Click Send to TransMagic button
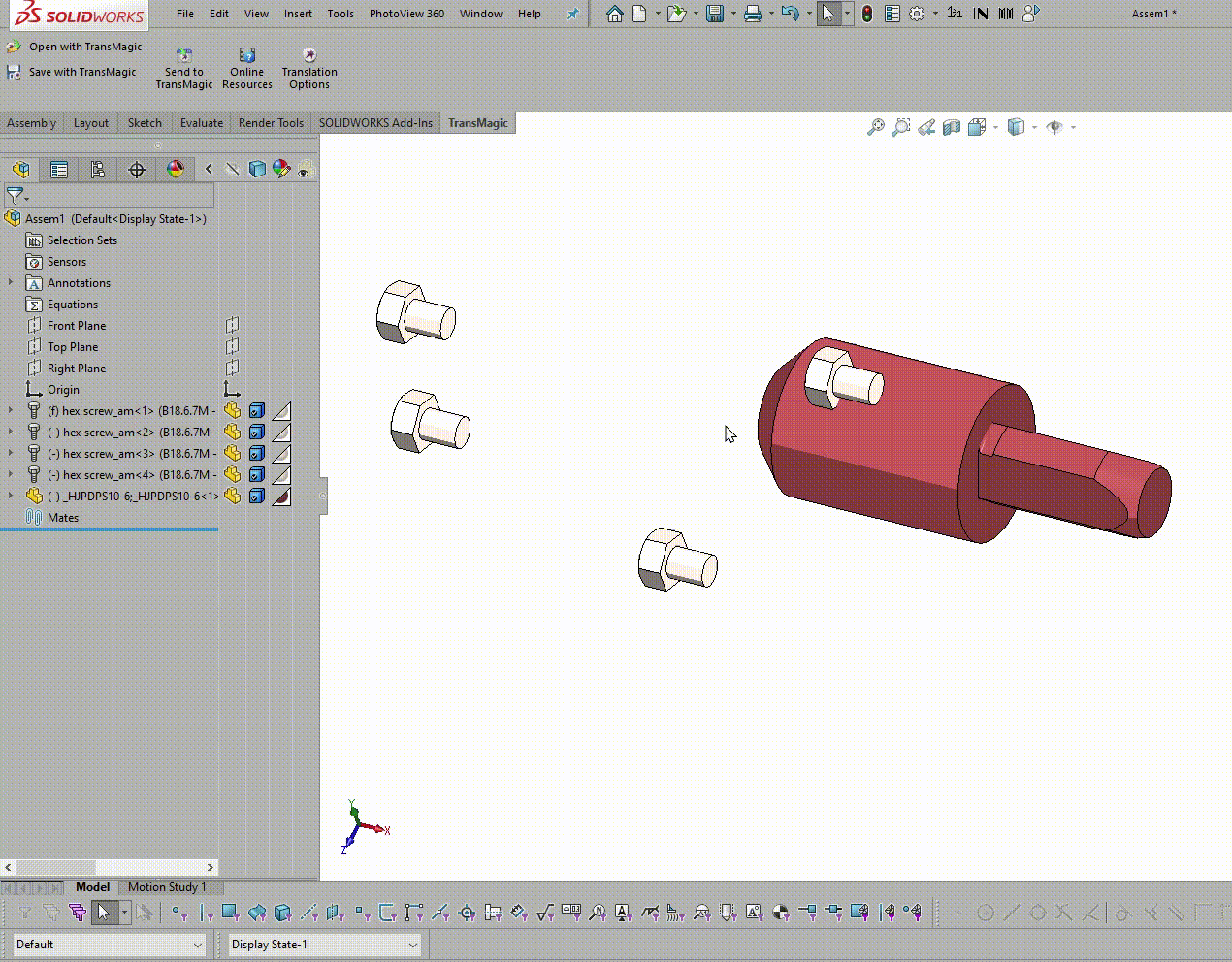The image size is (1232, 962). (x=184, y=69)
